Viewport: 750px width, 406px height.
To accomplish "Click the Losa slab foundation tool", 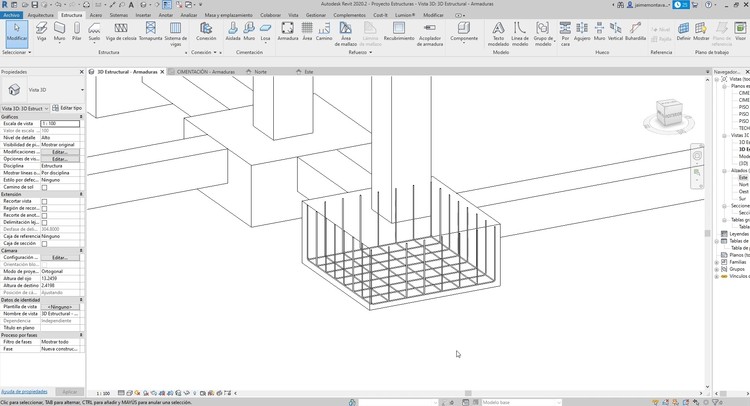I will (265, 32).
